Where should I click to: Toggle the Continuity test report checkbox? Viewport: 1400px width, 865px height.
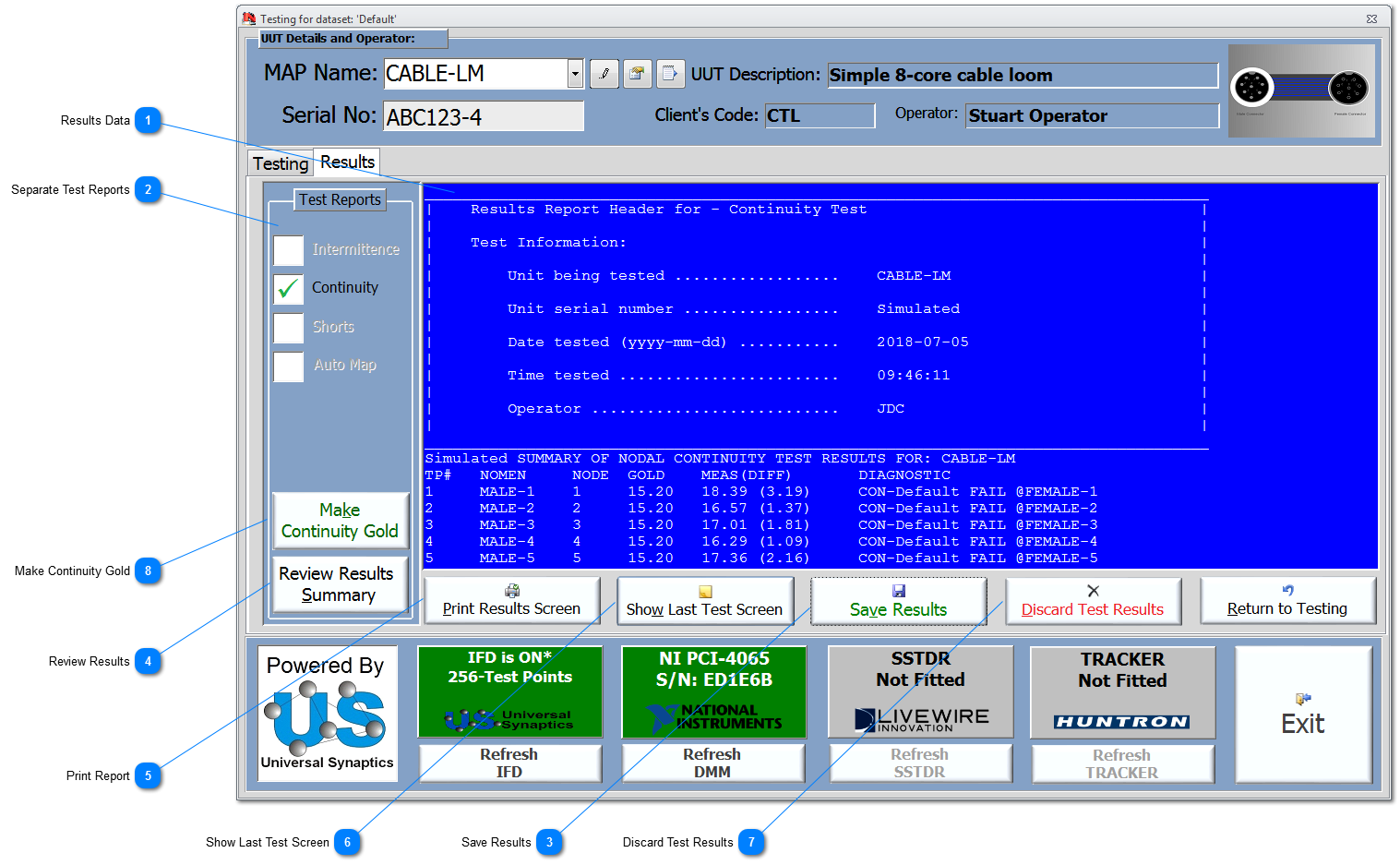pos(289,289)
